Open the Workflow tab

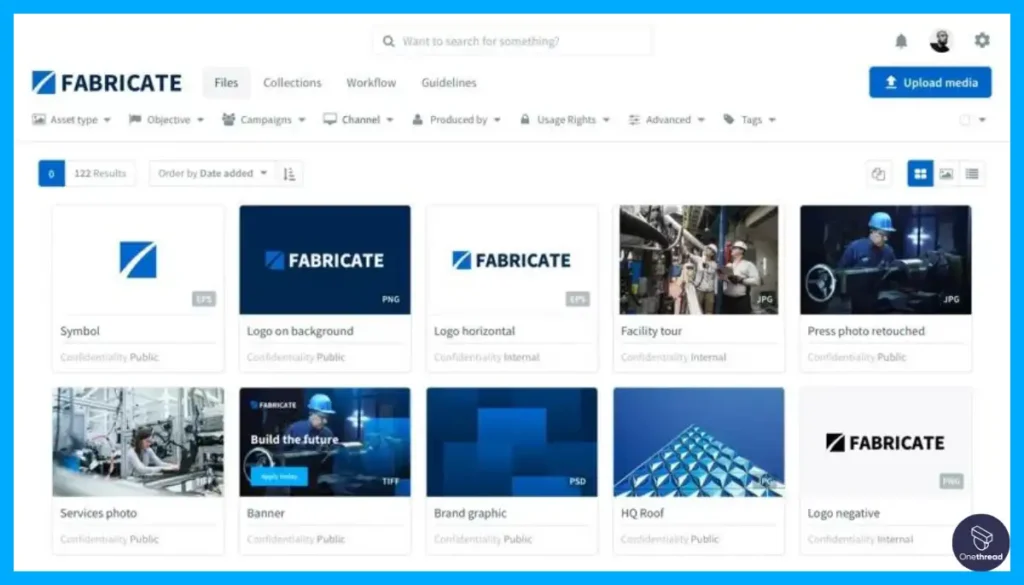pos(371,83)
